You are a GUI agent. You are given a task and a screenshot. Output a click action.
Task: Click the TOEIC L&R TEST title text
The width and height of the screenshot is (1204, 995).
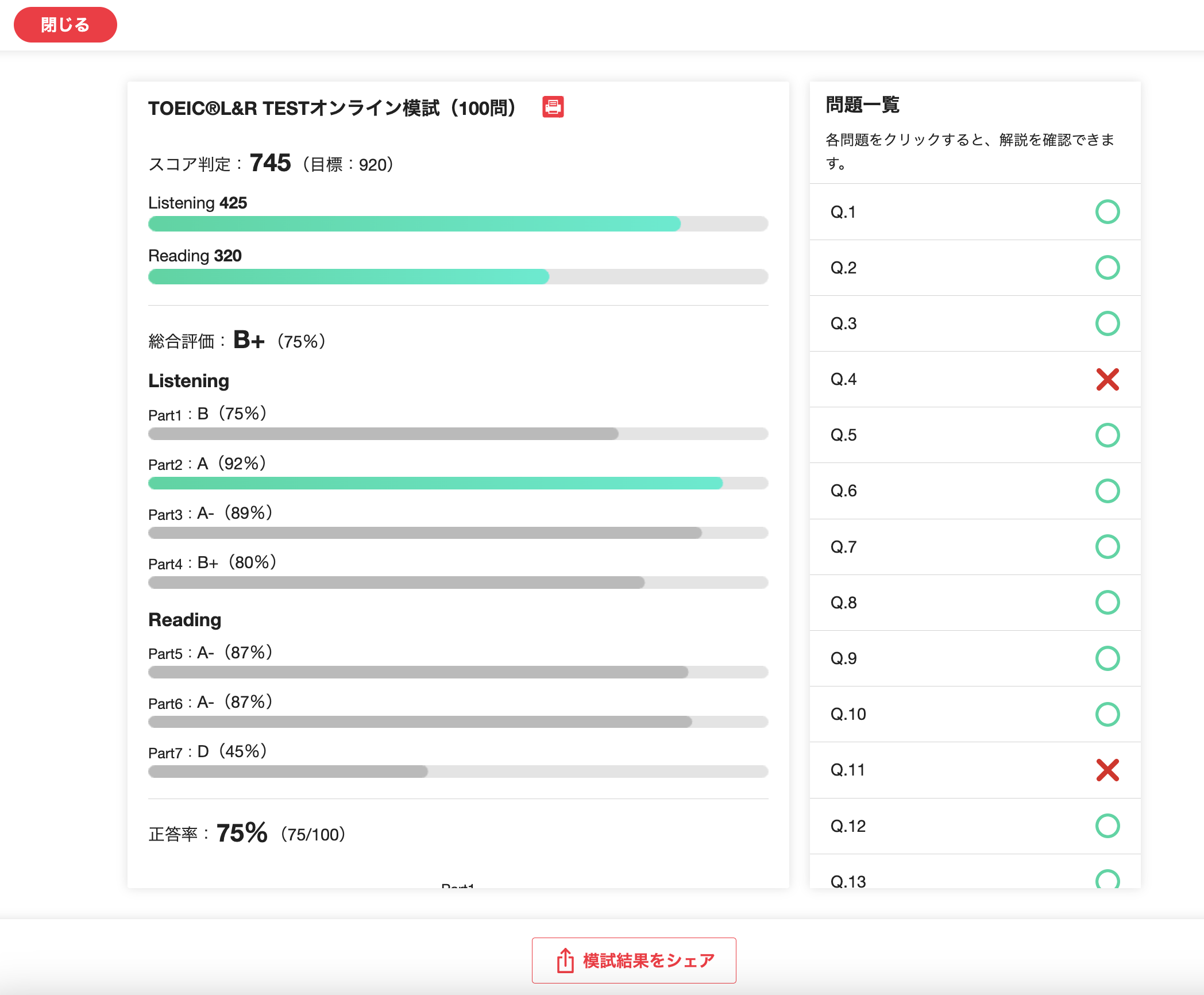pyautogui.click(x=333, y=107)
